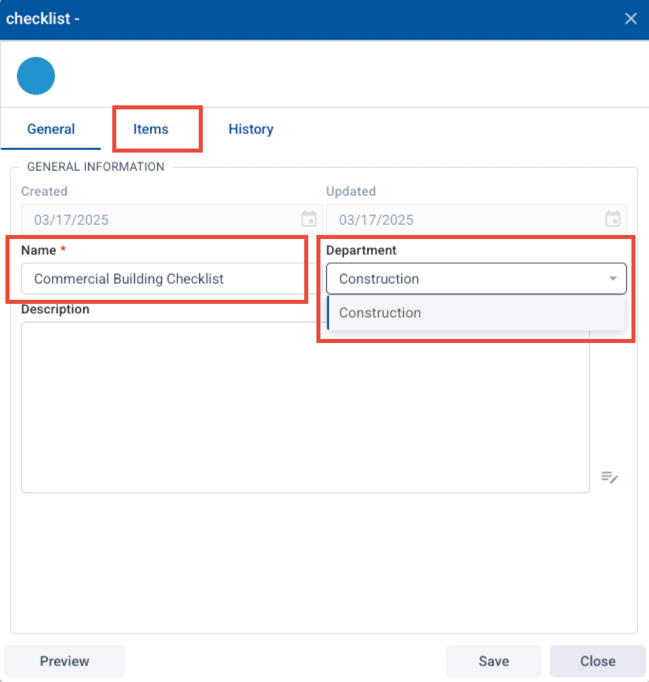Click the bottom Close button
Screen dimensions: 649x682
pos(597,661)
